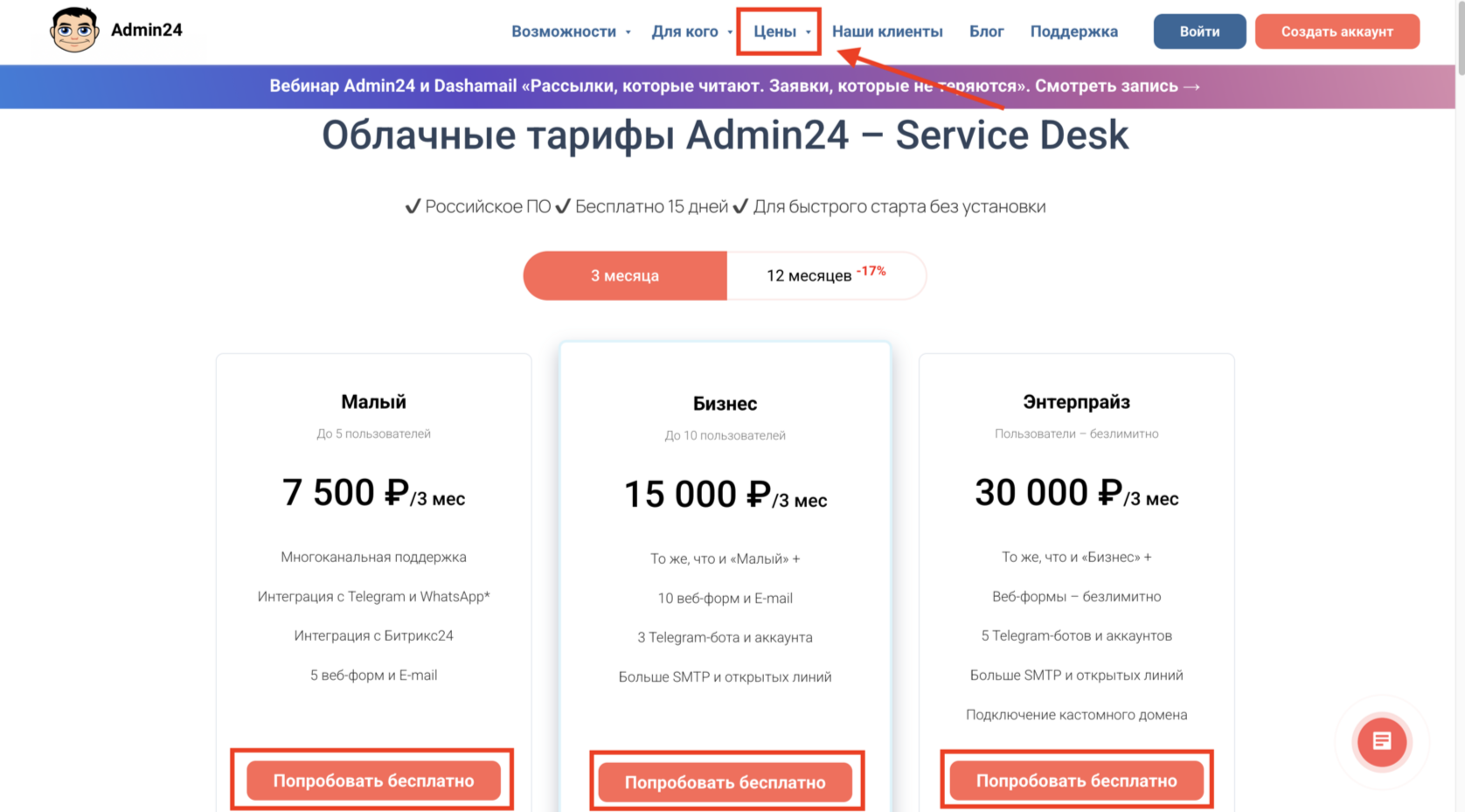This screenshot has height=812, width=1465.
Task: Click the Бизнес plan title
Action: coord(725,404)
